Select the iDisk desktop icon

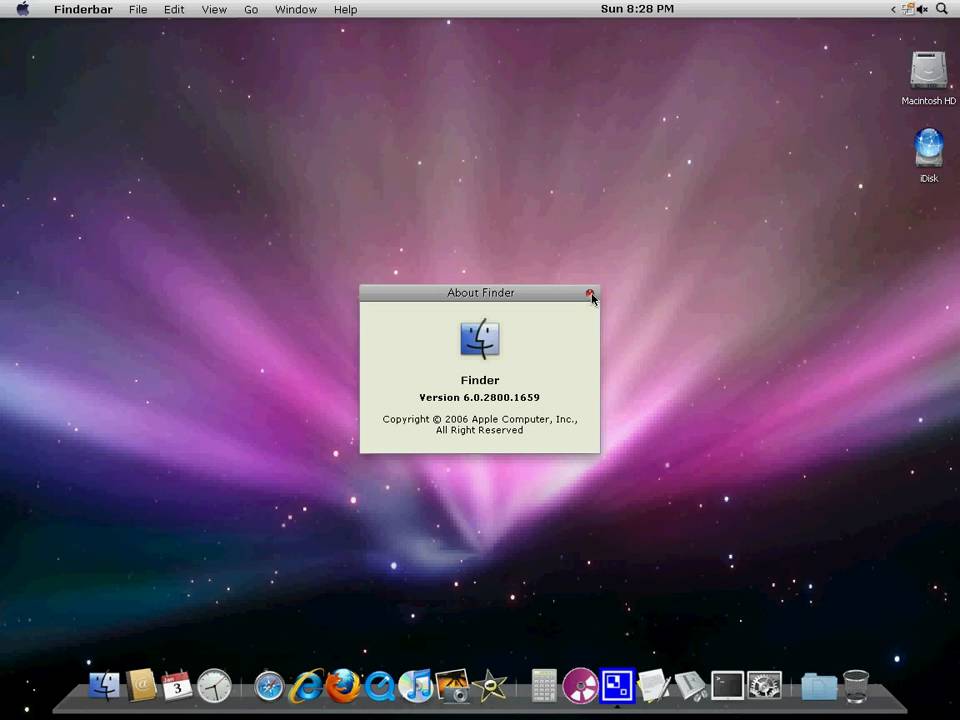(929, 156)
